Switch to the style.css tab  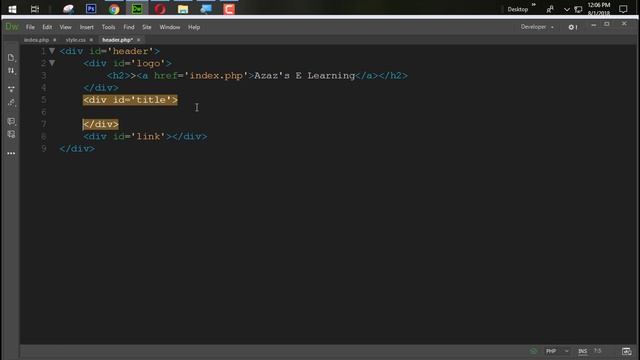point(76,40)
